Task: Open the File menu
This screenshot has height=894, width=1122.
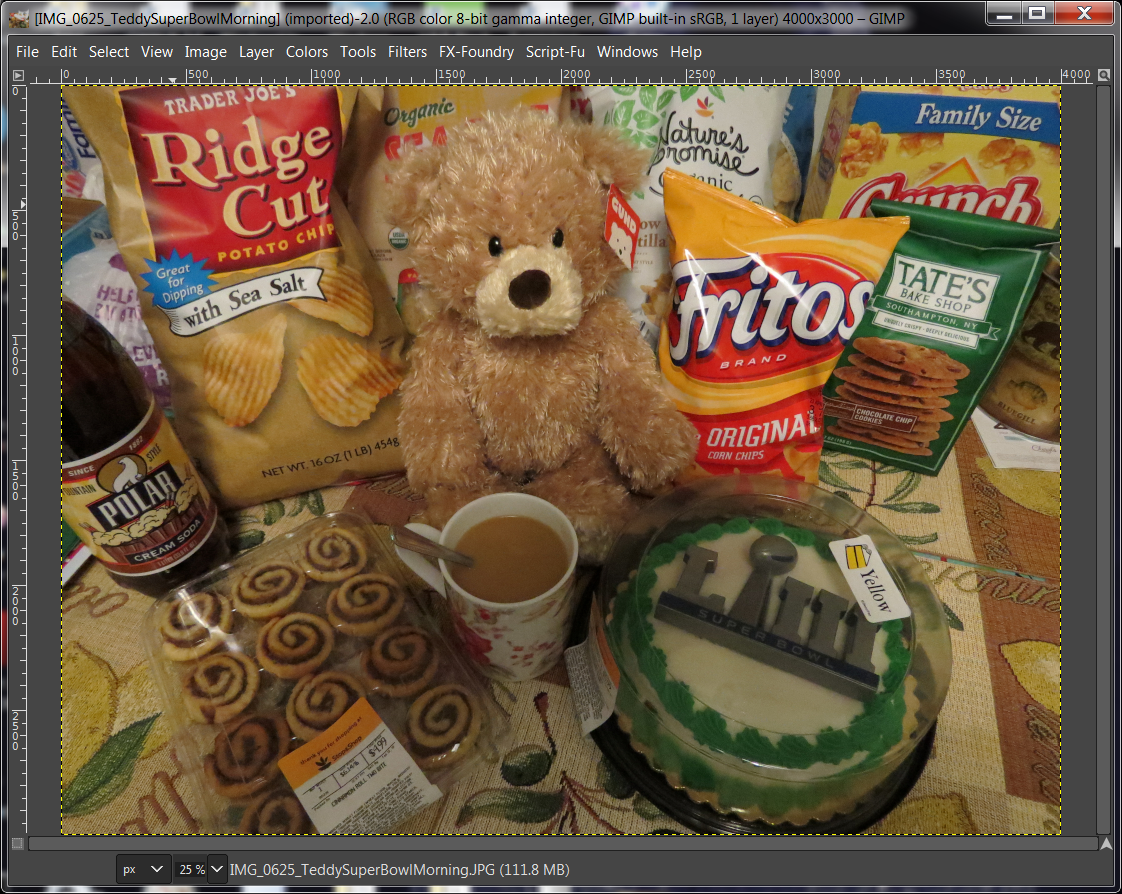Action: 27,52
